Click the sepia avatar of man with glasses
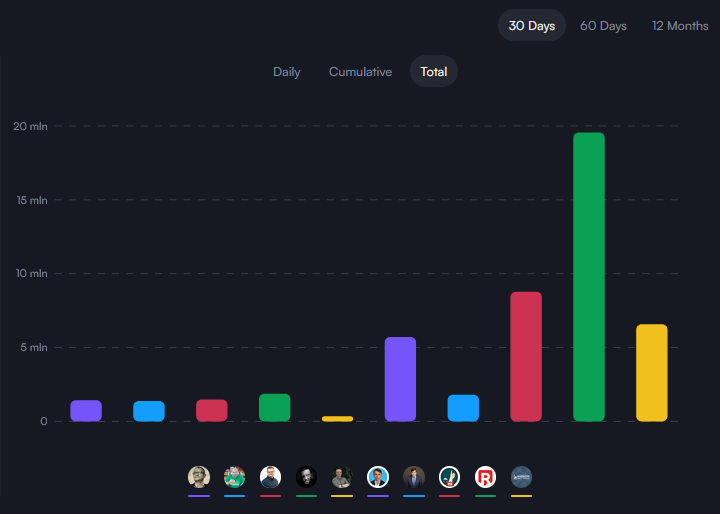 click(199, 477)
